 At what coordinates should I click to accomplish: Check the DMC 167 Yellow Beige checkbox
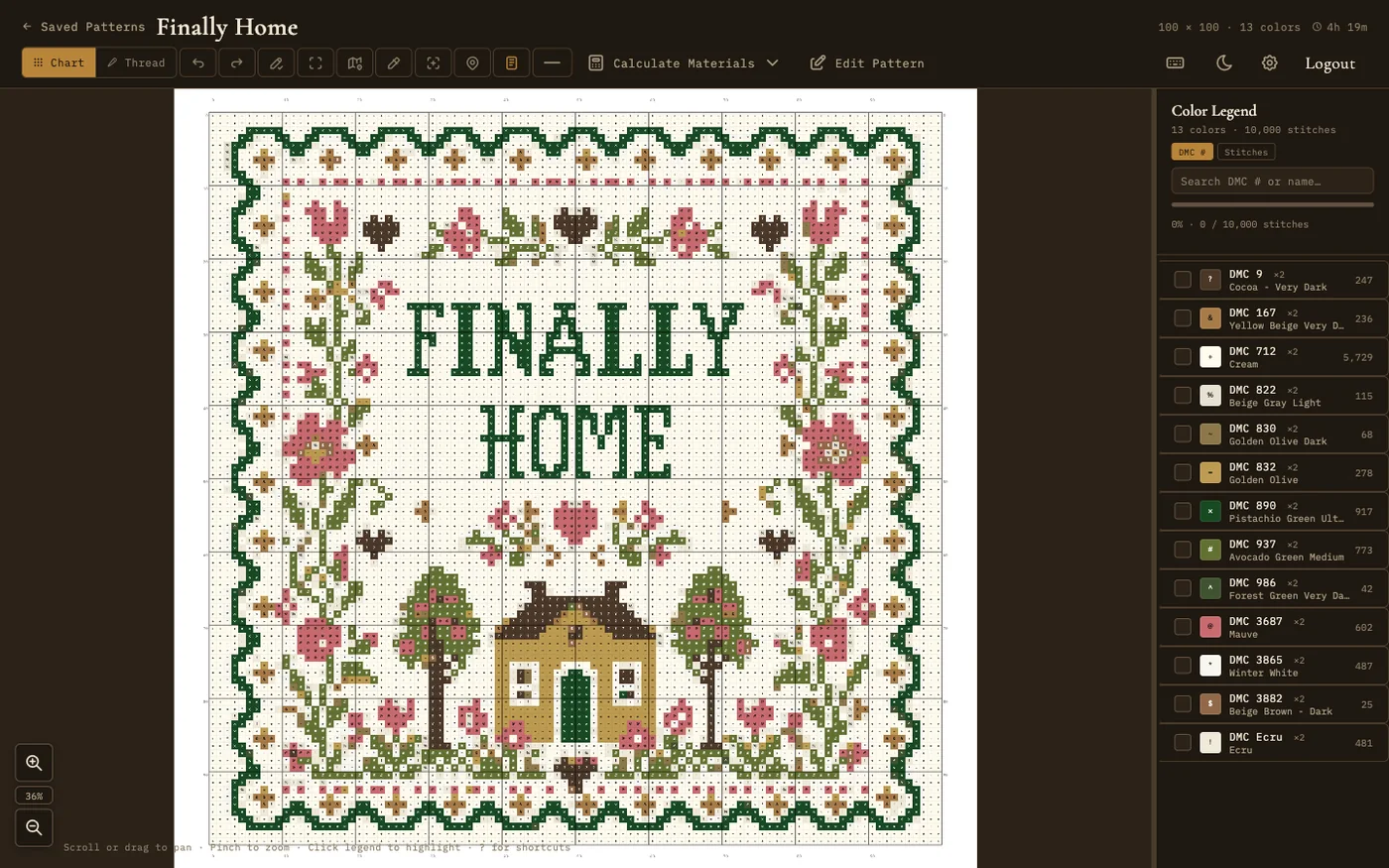pos(1183,318)
